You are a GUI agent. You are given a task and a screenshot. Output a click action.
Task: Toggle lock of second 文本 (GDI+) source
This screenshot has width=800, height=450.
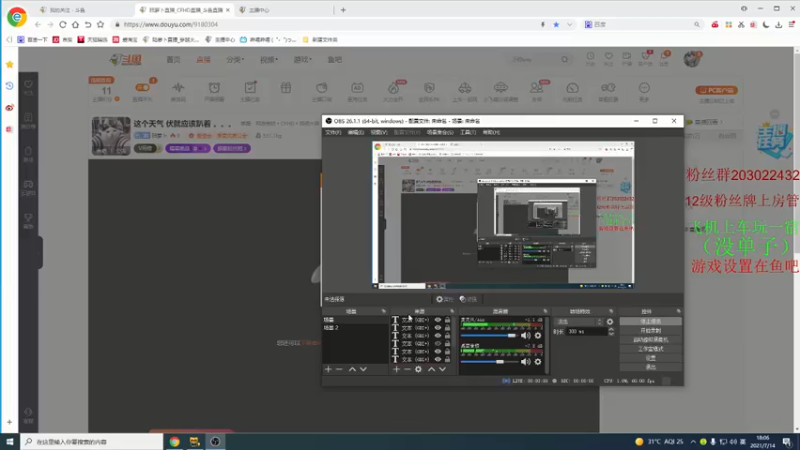[447, 328]
